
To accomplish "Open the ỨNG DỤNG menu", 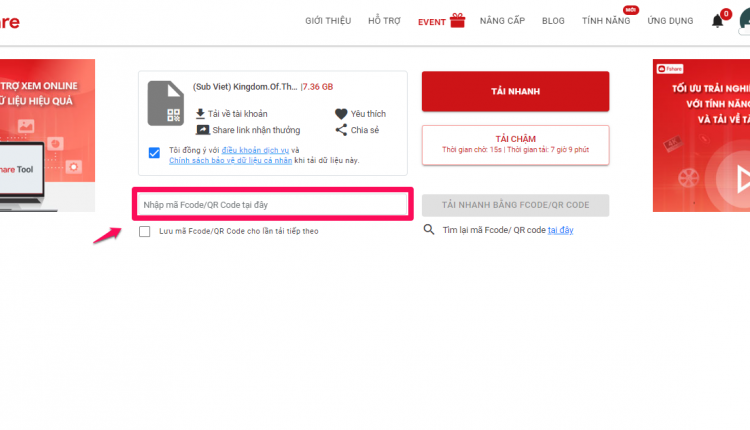I will pyautogui.click(x=670, y=21).
